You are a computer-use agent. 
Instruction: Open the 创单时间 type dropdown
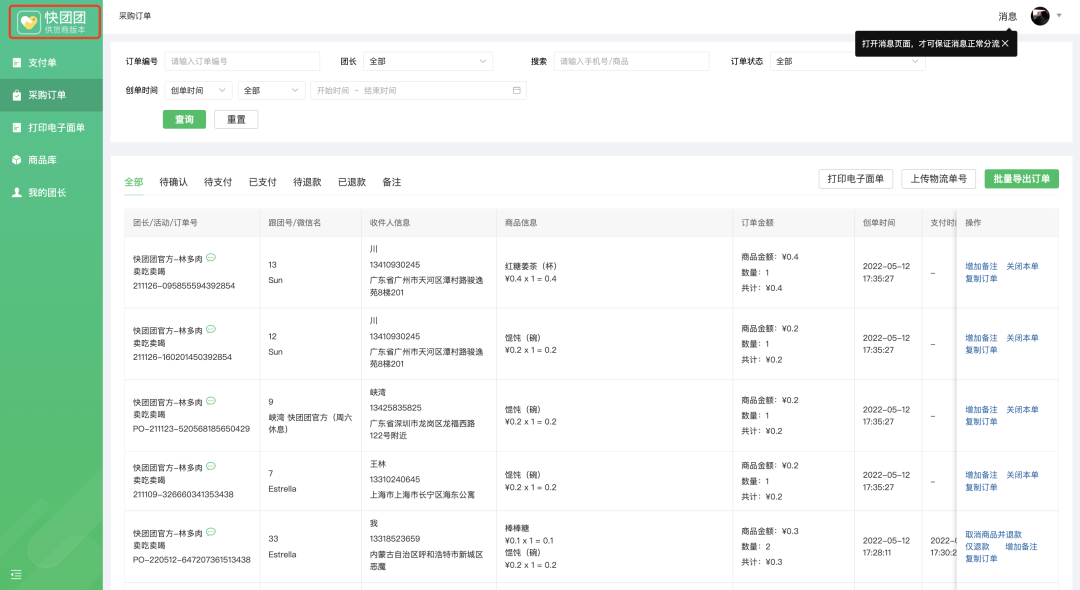(x=198, y=91)
